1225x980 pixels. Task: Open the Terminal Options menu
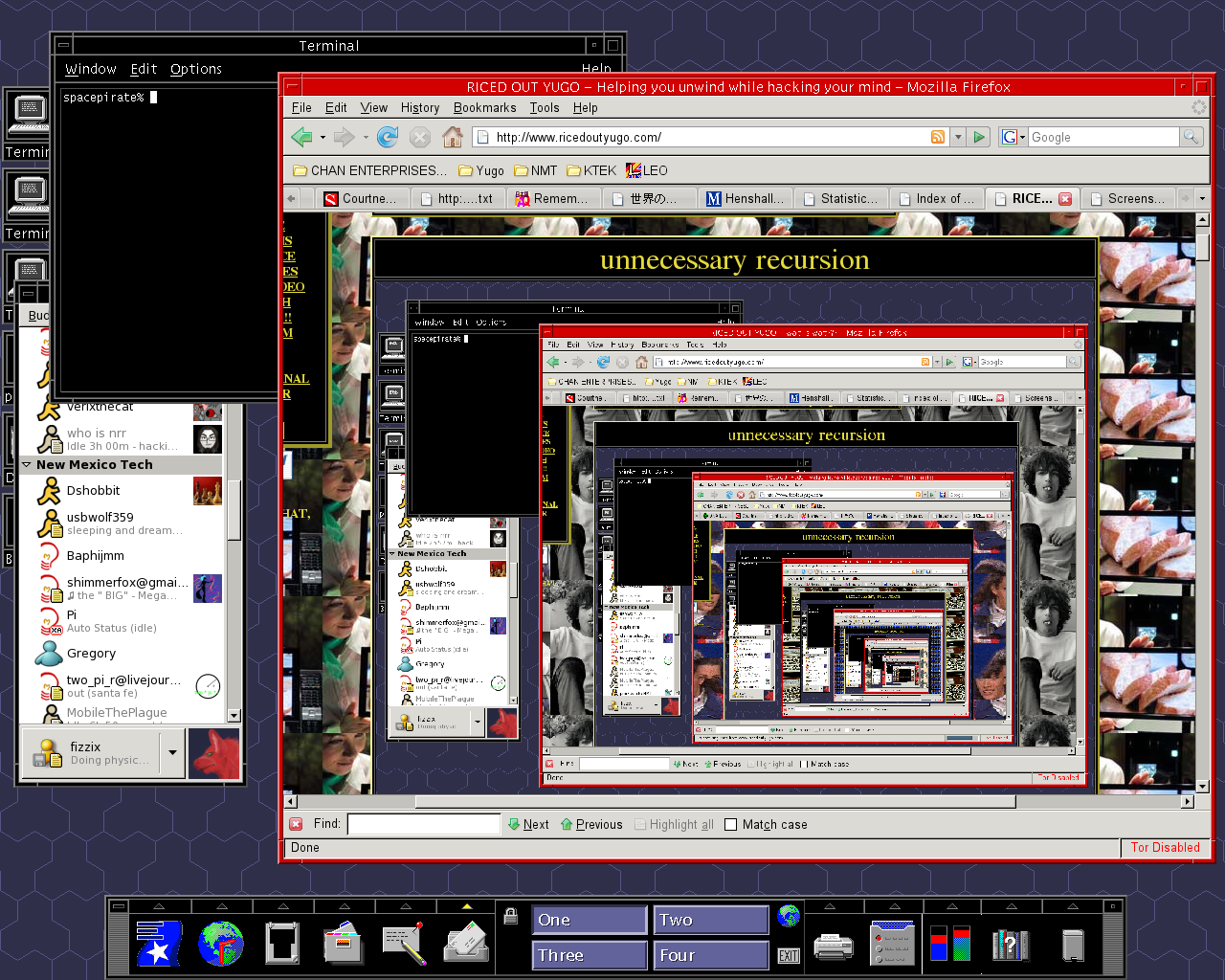click(196, 69)
